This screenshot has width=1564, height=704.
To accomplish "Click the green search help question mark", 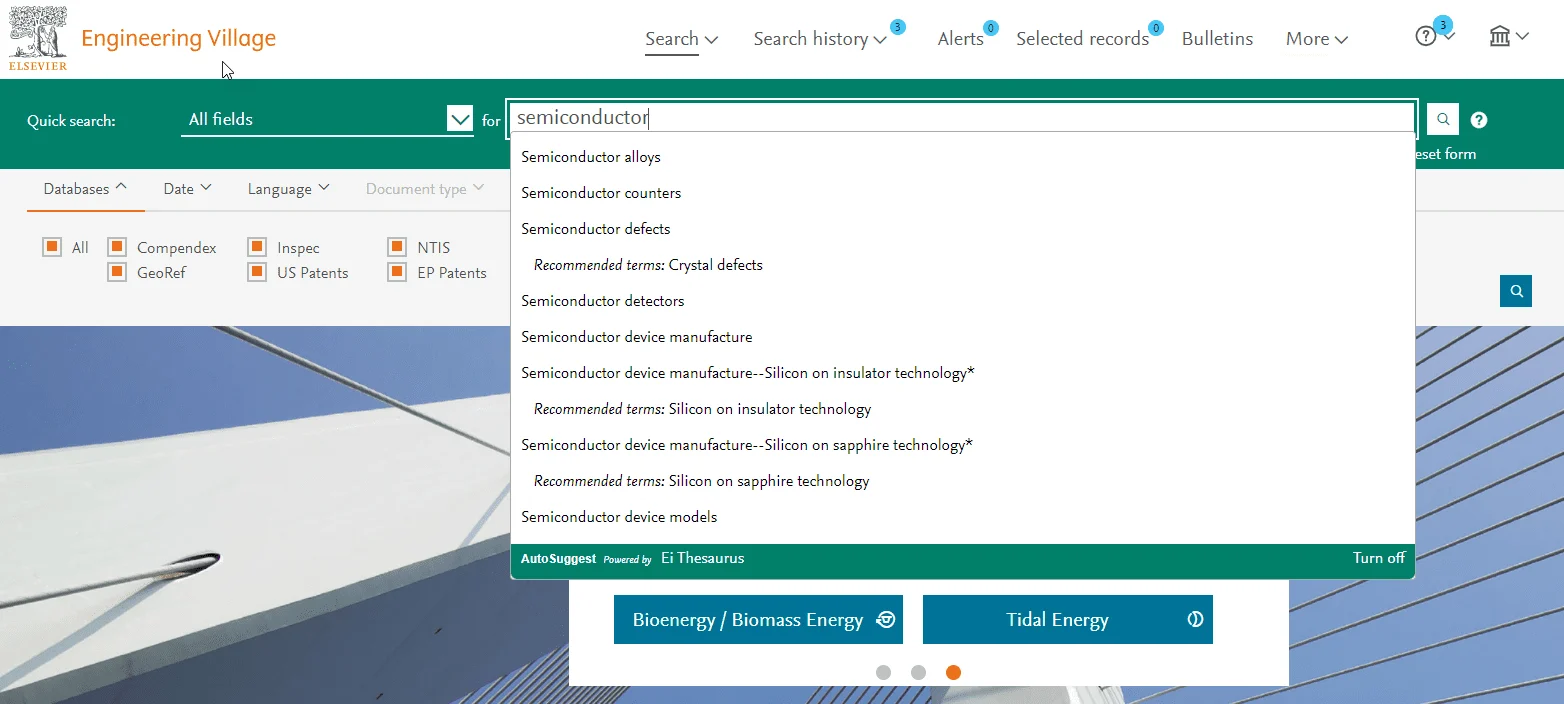I will [x=1478, y=119].
